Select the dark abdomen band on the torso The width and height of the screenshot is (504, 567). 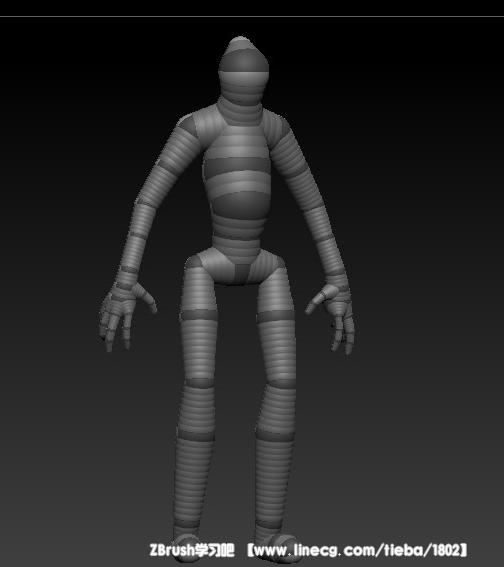point(239,204)
